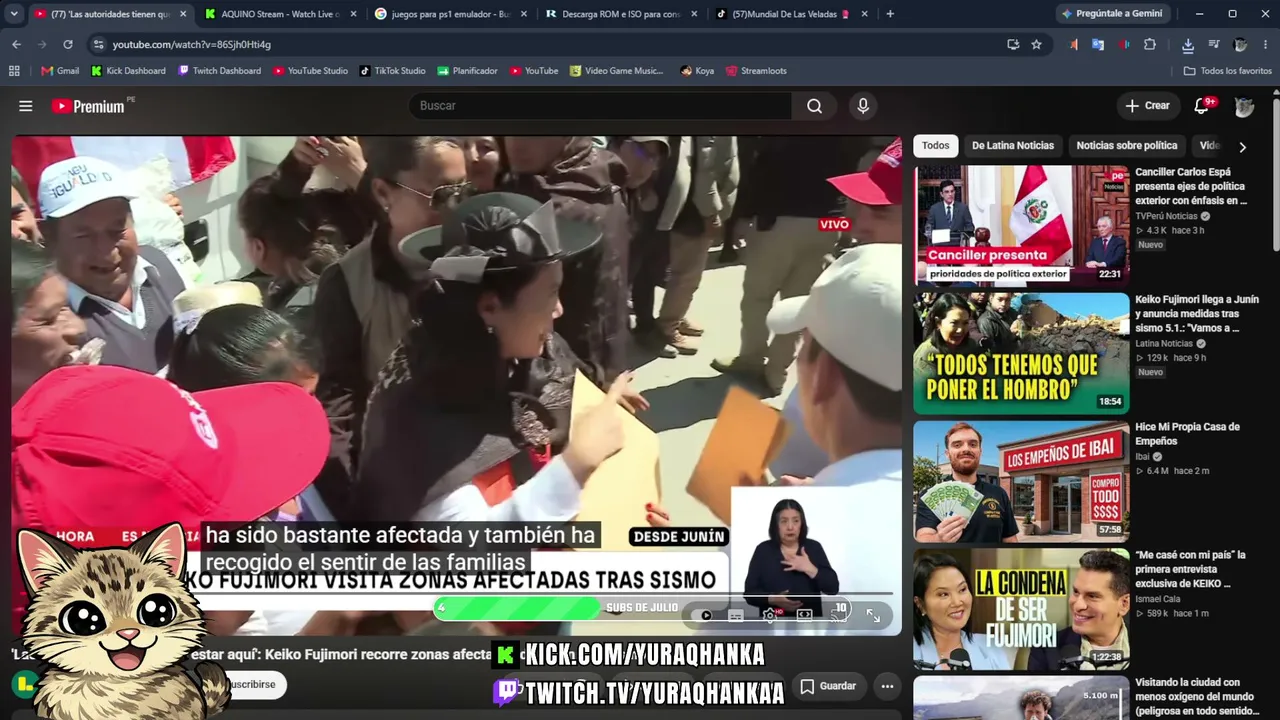Select De Latina Noticias filter chip
The height and width of the screenshot is (720, 1280).
coord(1013,146)
